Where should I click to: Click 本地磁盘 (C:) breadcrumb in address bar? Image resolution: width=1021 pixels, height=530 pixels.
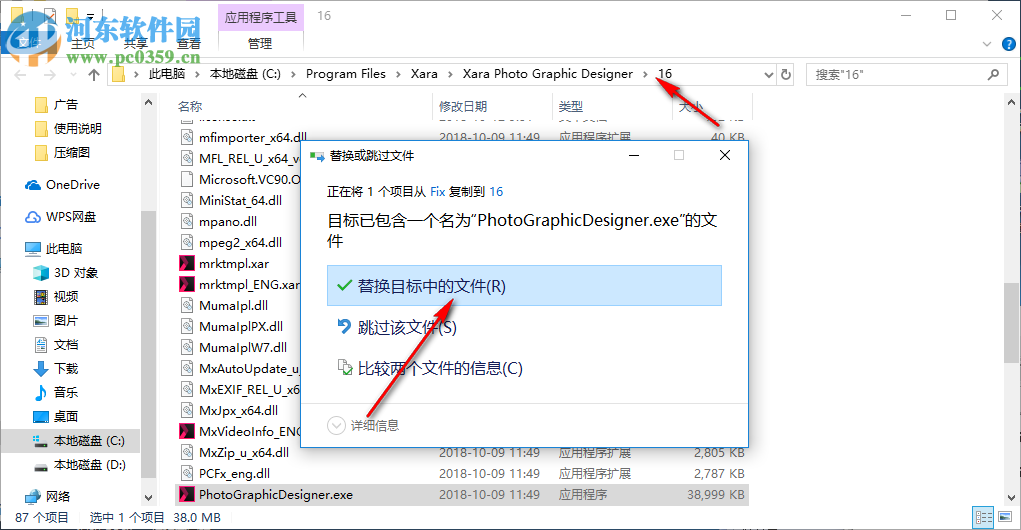245,74
